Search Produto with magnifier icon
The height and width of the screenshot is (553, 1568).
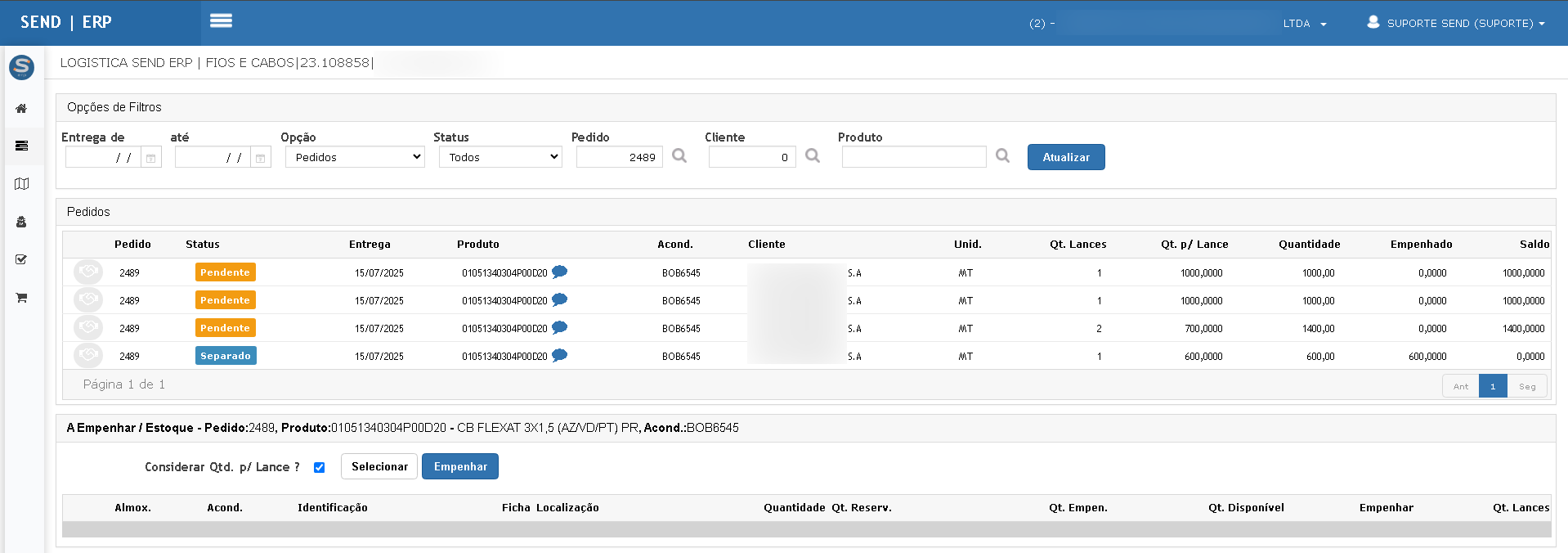1003,155
